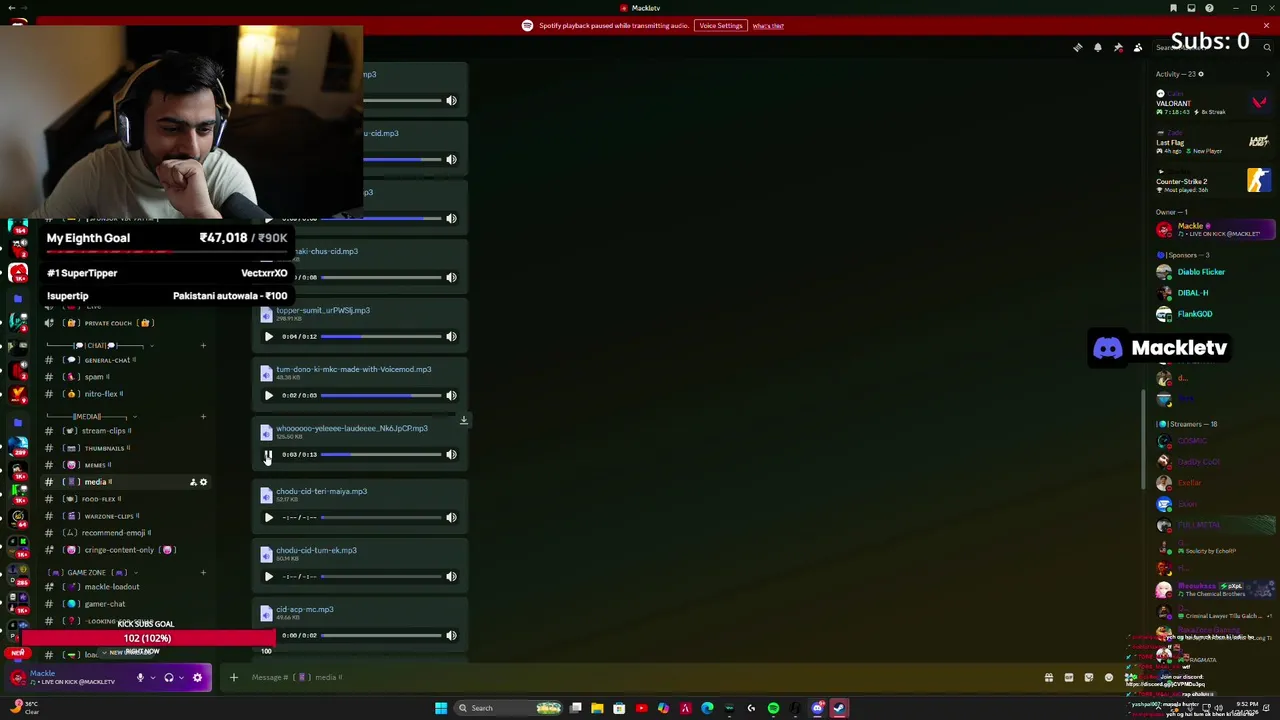Screen dimensions: 1280x720
Task: Open GIF picker
Action: click(x=1069, y=678)
